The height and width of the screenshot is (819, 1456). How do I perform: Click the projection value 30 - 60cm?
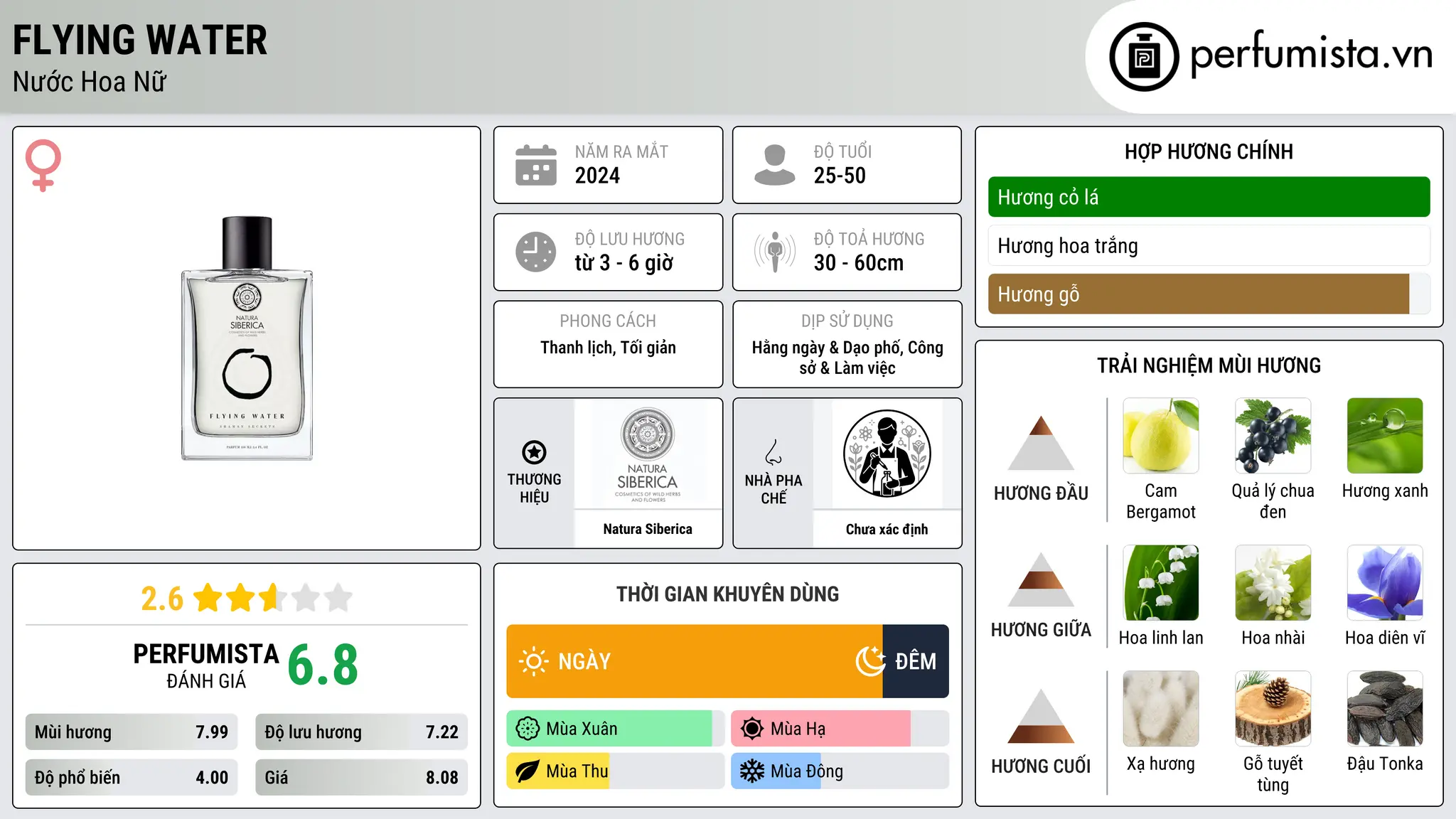[859, 262]
